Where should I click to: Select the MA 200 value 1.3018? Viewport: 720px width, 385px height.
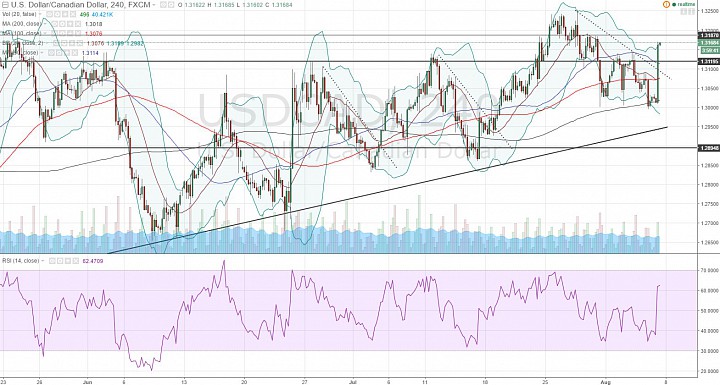(x=94, y=24)
